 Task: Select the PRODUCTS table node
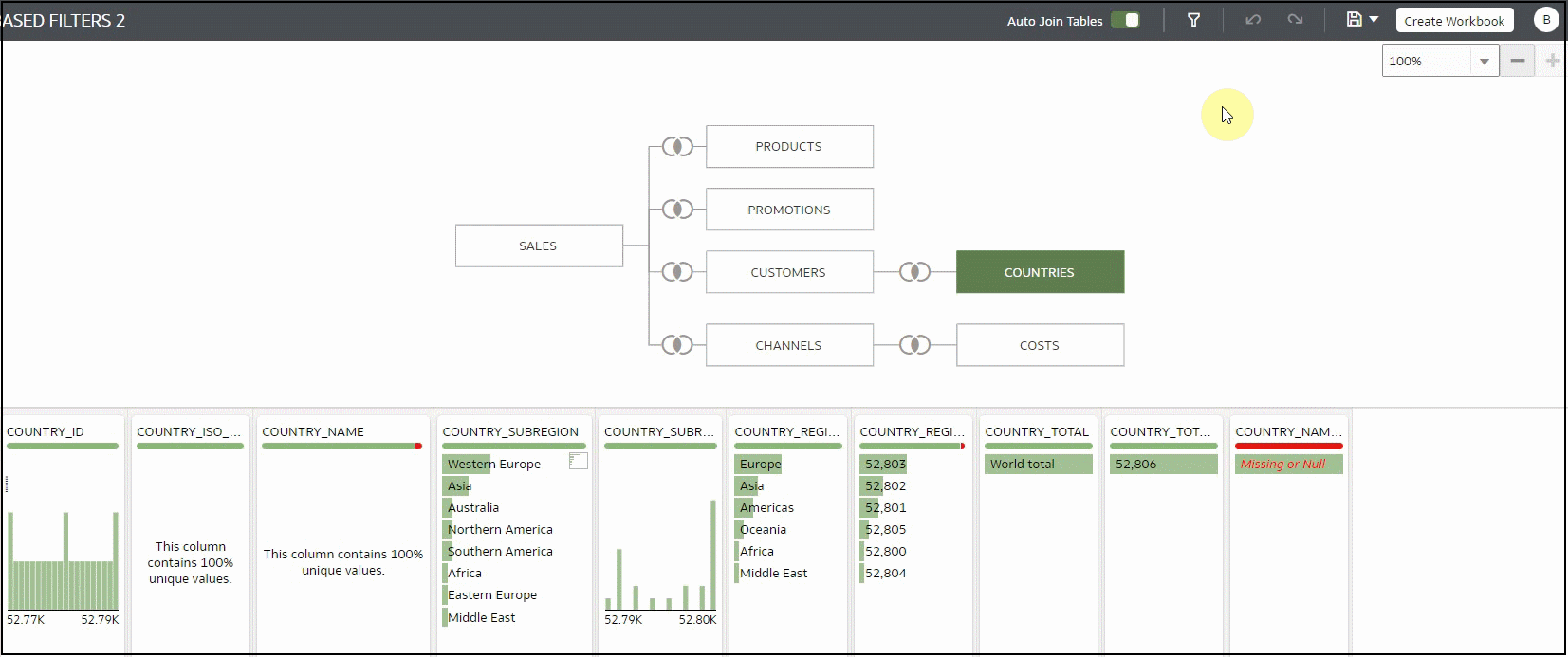(x=789, y=147)
